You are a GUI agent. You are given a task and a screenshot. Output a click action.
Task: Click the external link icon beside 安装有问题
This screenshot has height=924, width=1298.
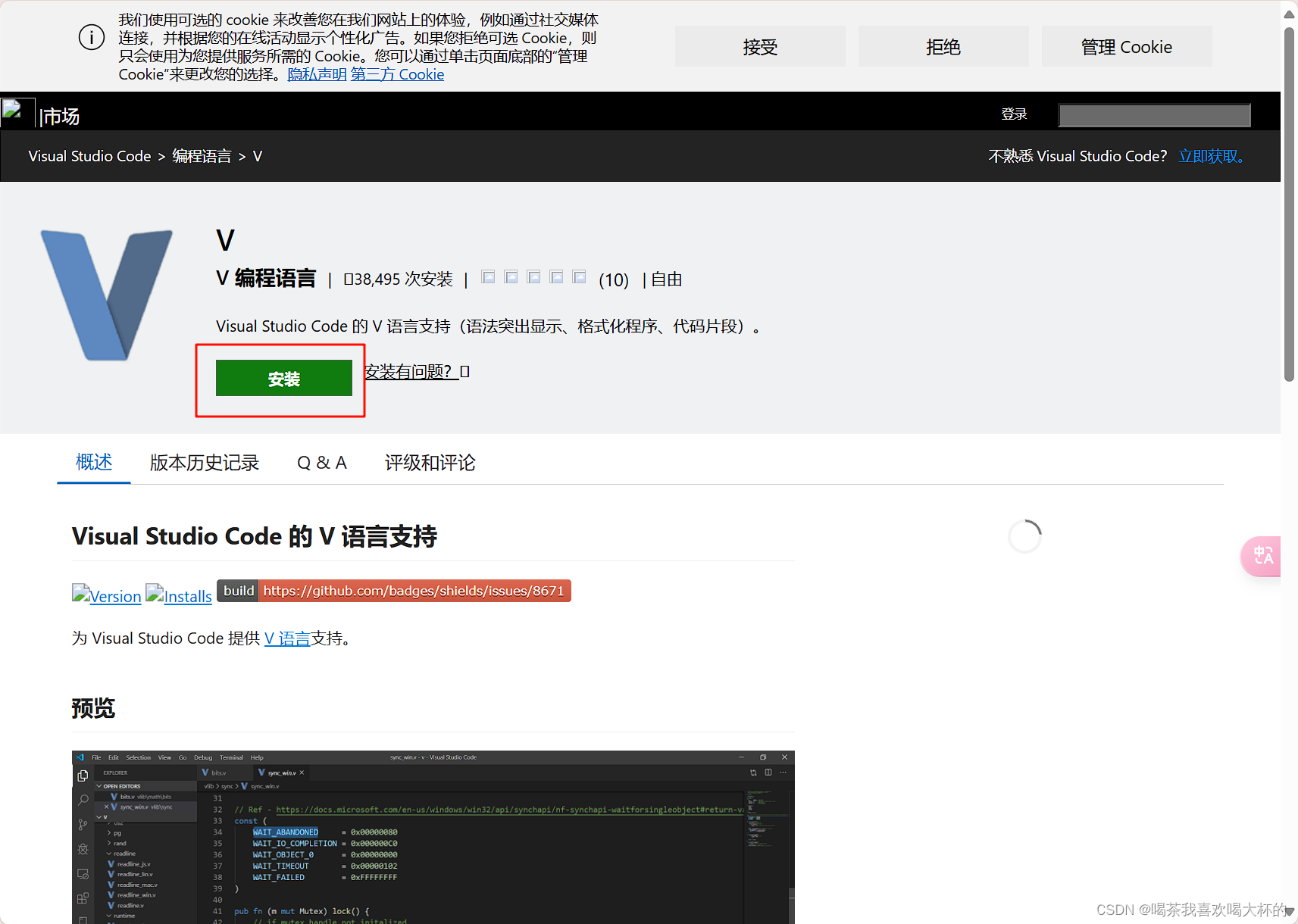click(465, 371)
